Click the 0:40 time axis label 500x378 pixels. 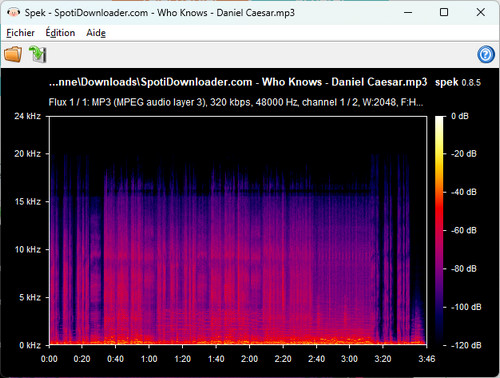115,359
